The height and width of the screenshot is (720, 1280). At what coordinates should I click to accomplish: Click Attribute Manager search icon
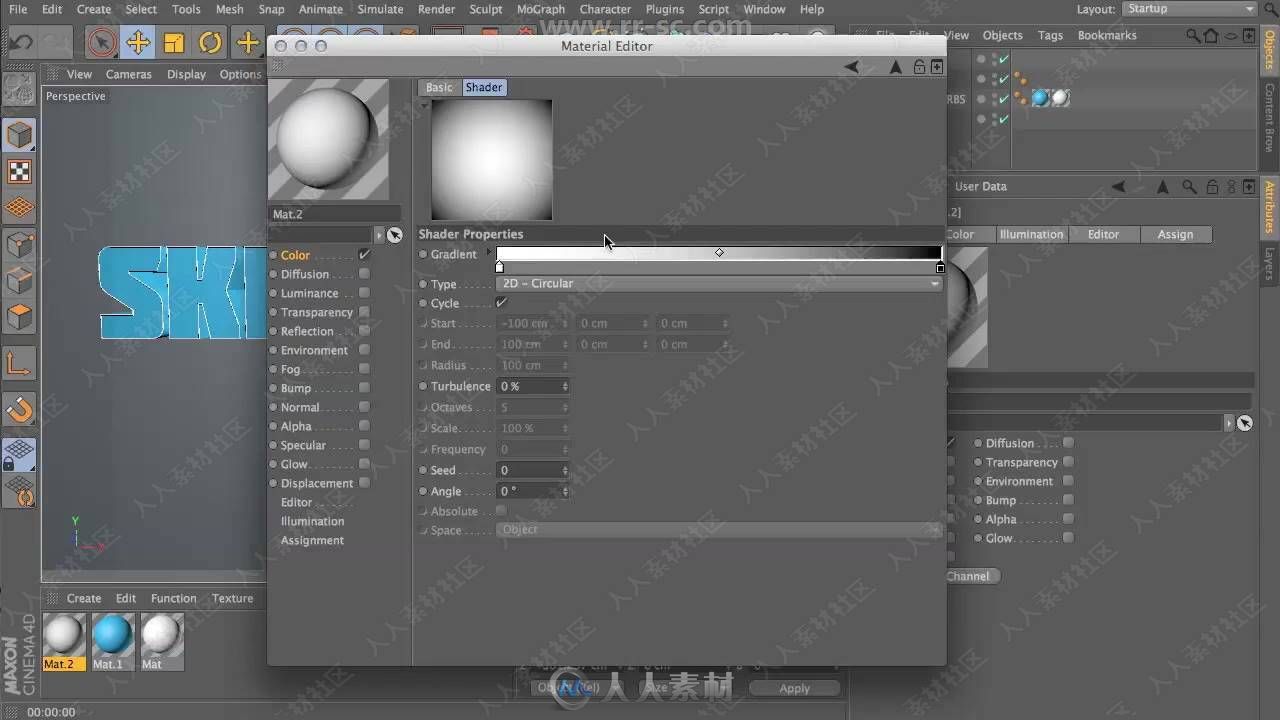pos(1189,187)
